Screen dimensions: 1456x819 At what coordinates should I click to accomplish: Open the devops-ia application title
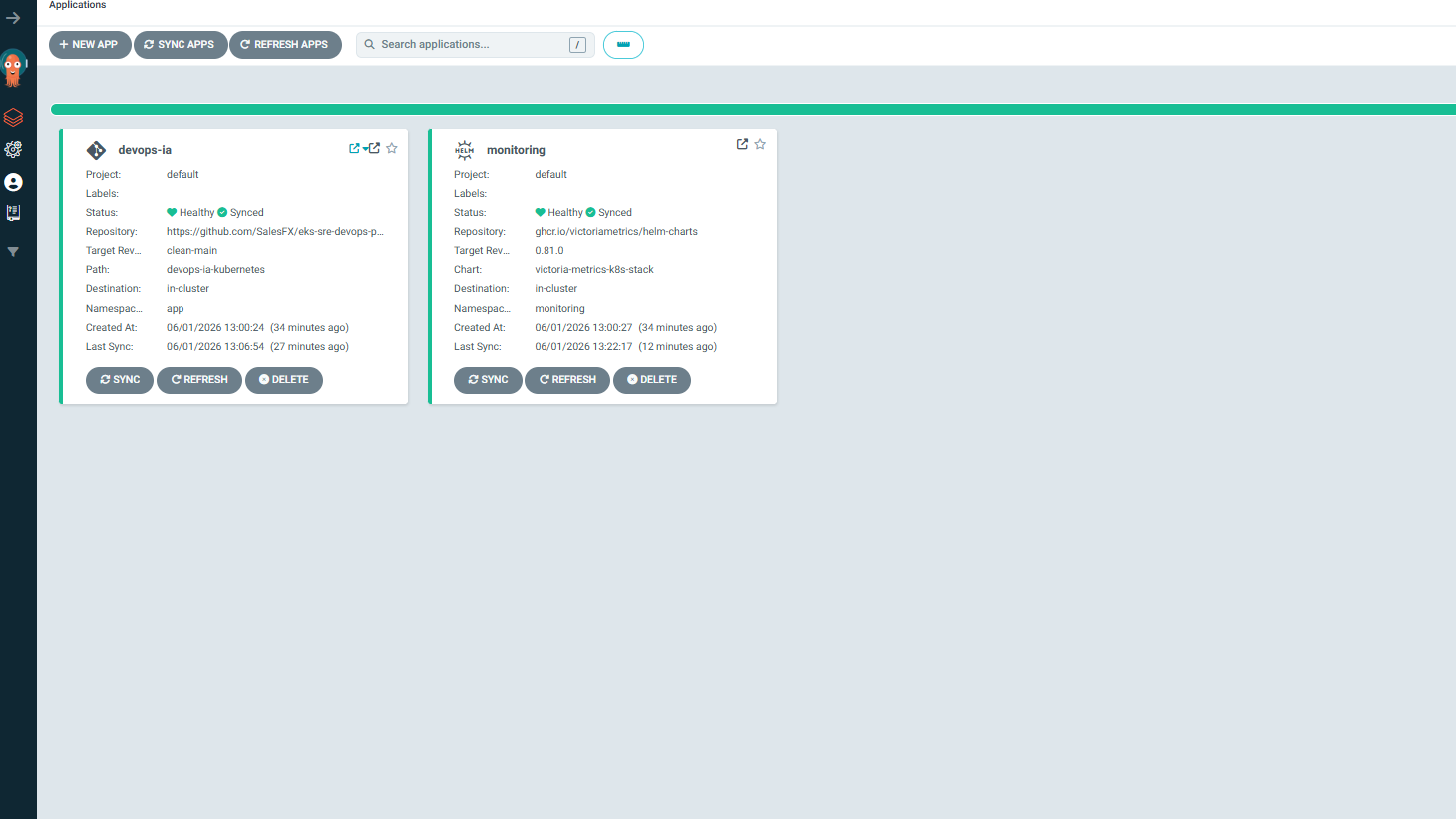(145, 150)
